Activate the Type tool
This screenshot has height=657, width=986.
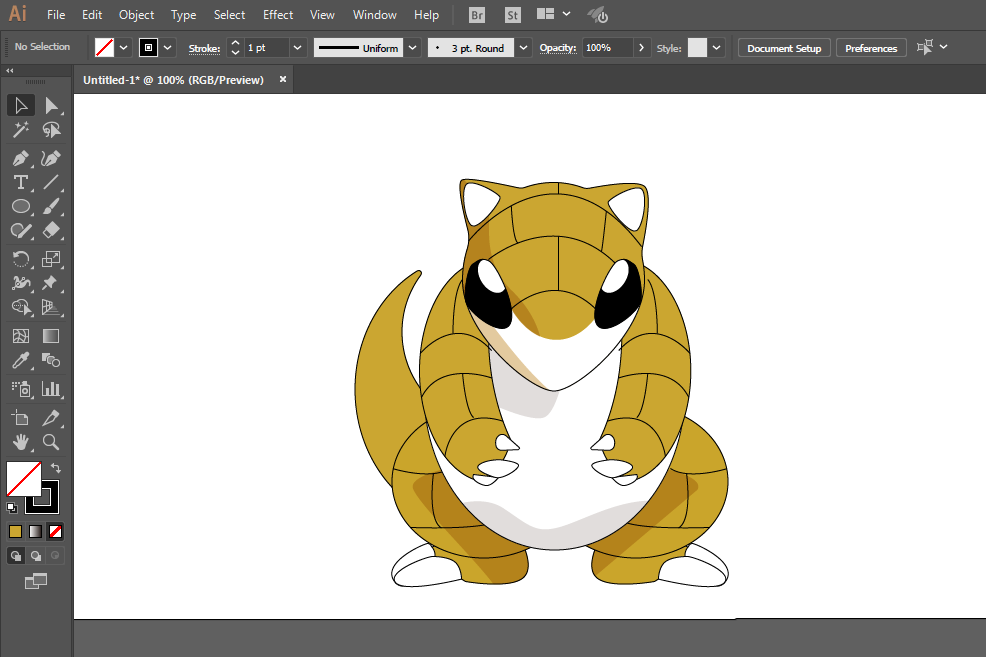tap(20, 182)
